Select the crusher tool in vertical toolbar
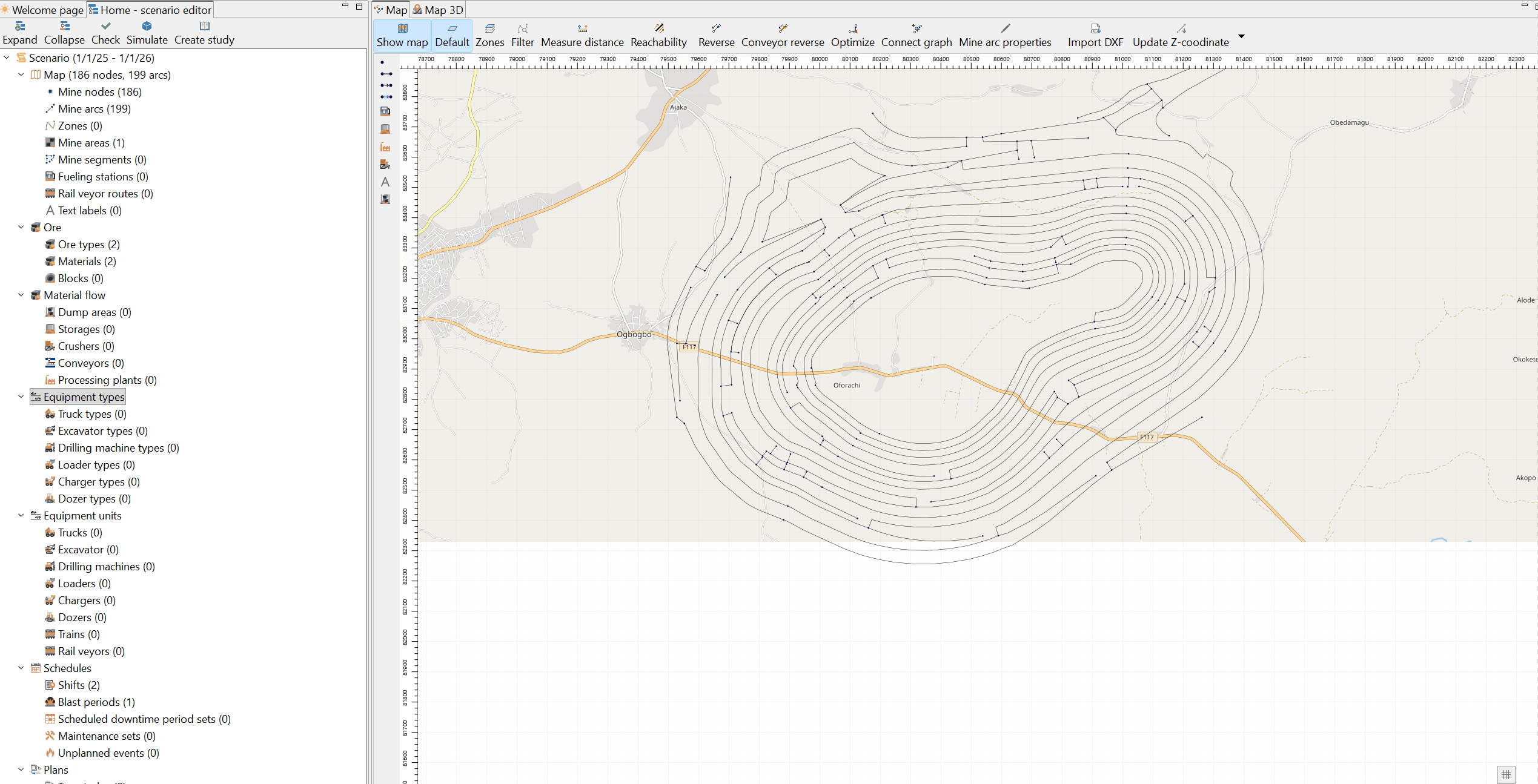Viewport: 1538px width, 784px height. pos(385,164)
